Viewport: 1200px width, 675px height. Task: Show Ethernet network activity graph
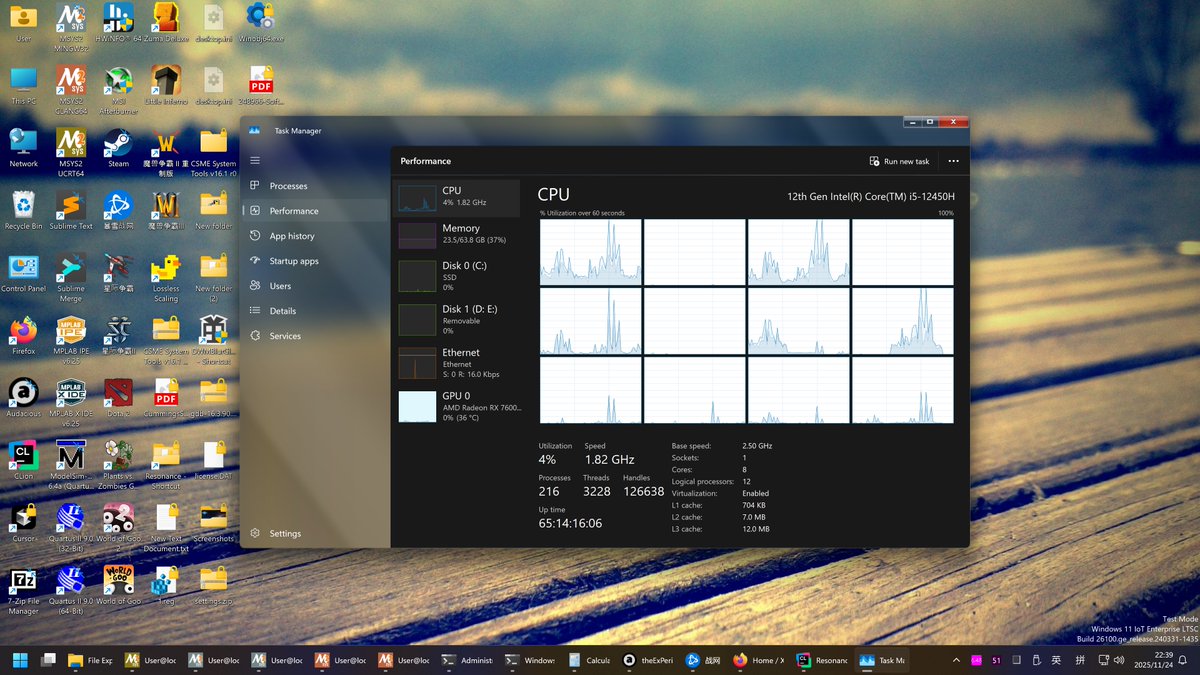click(457, 362)
